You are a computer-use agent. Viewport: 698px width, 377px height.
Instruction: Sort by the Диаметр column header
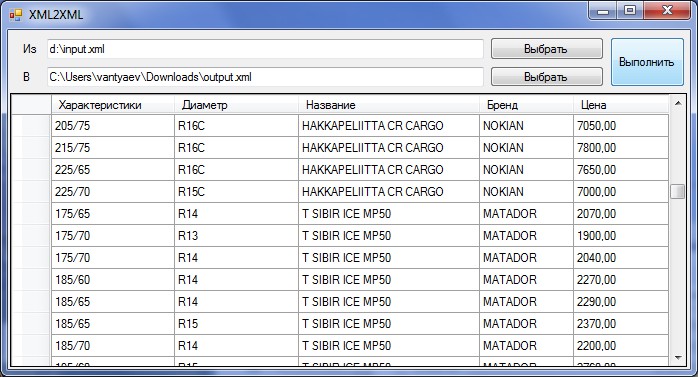pyautogui.click(x=236, y=105)
